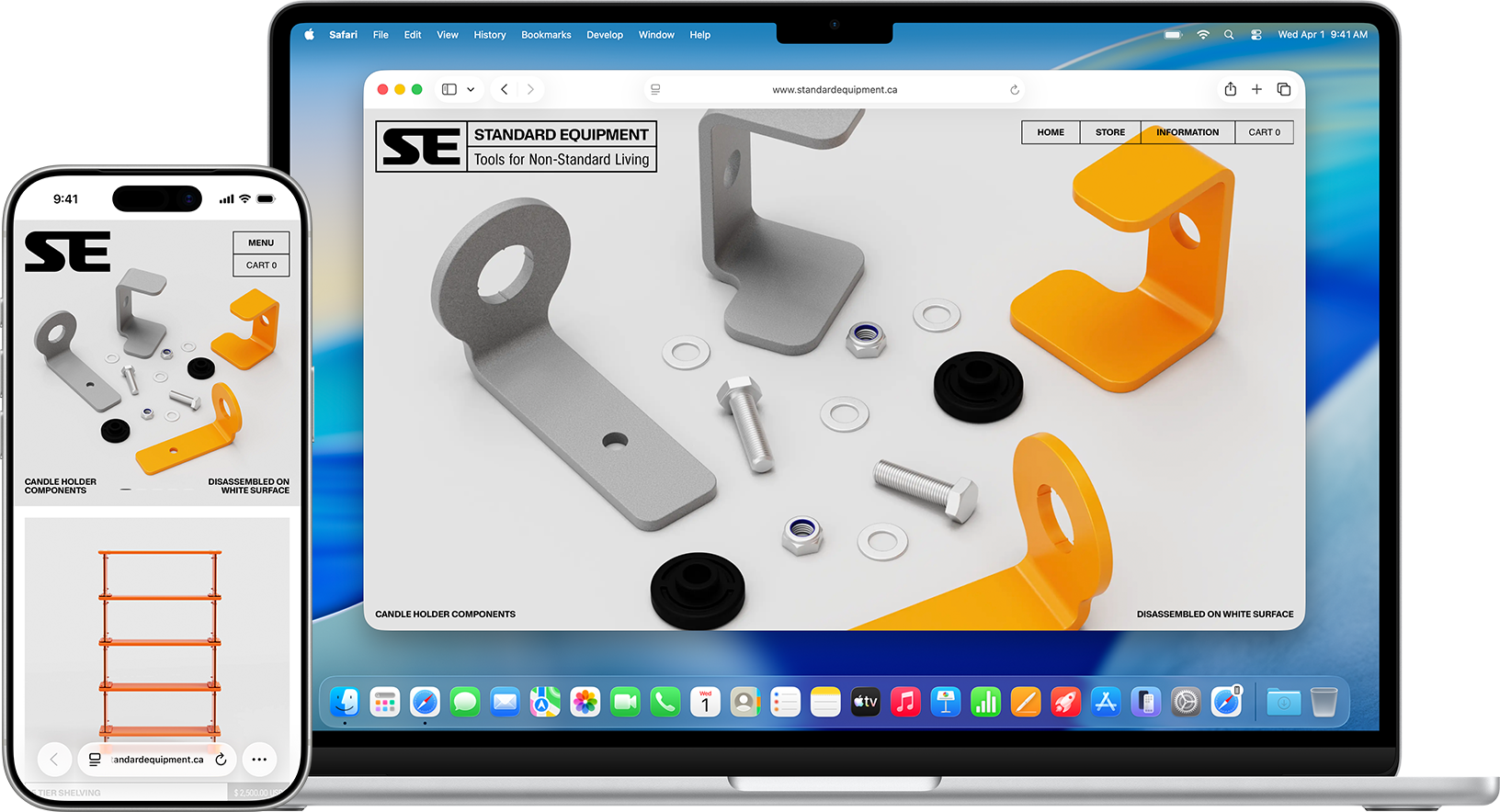This screenshot has width=1500, height=812.
Task: Open the Develop menu
Action: [x=605, y=35]
